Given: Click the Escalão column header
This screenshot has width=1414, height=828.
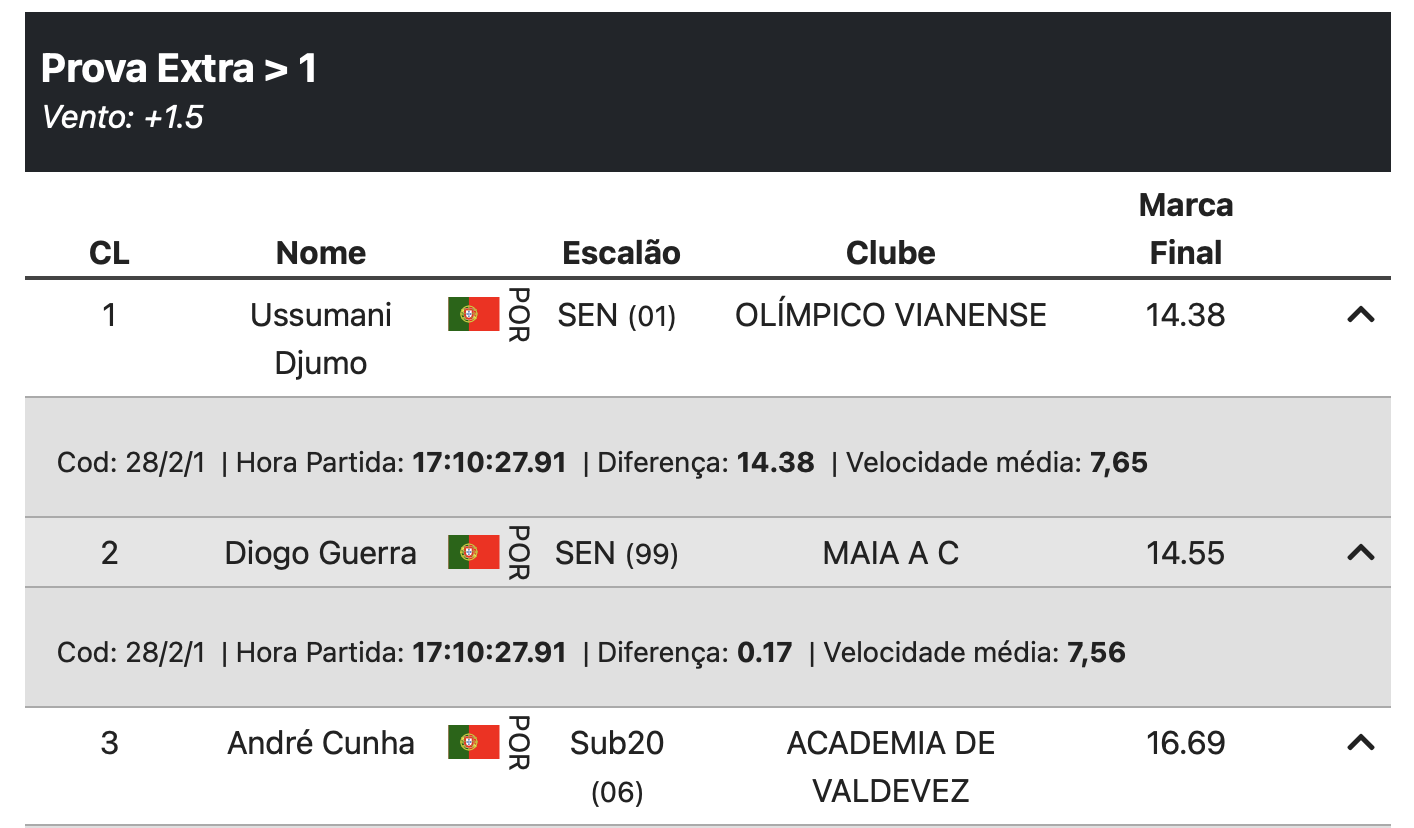Looking at the screenshot, I should (621, 253).
